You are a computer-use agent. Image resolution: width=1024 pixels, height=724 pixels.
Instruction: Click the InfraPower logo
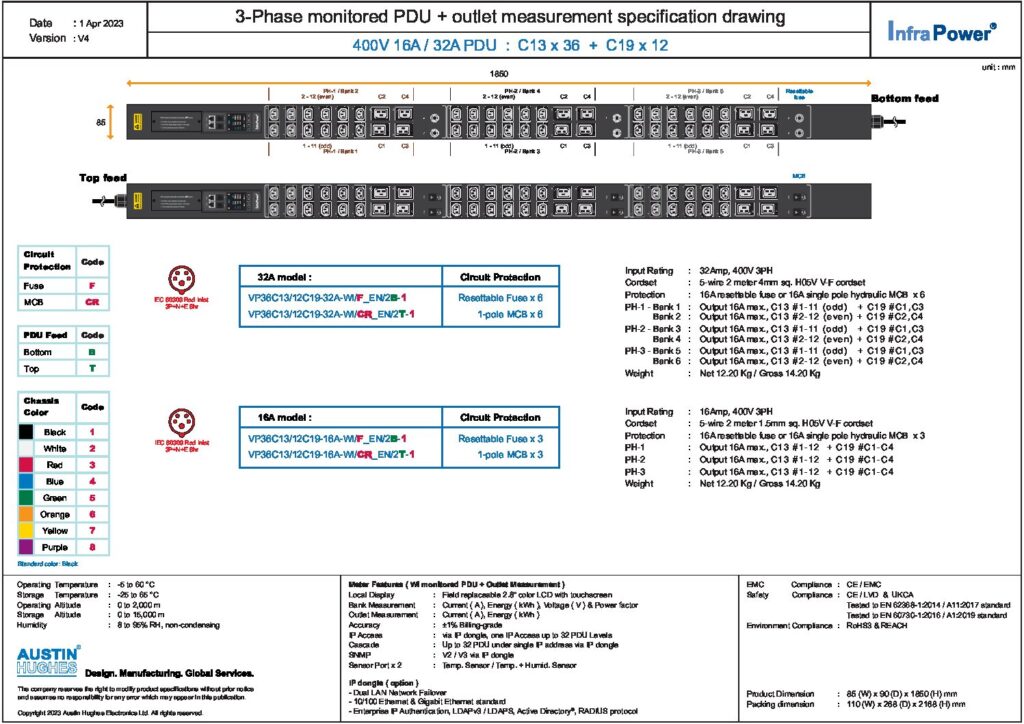941,31
